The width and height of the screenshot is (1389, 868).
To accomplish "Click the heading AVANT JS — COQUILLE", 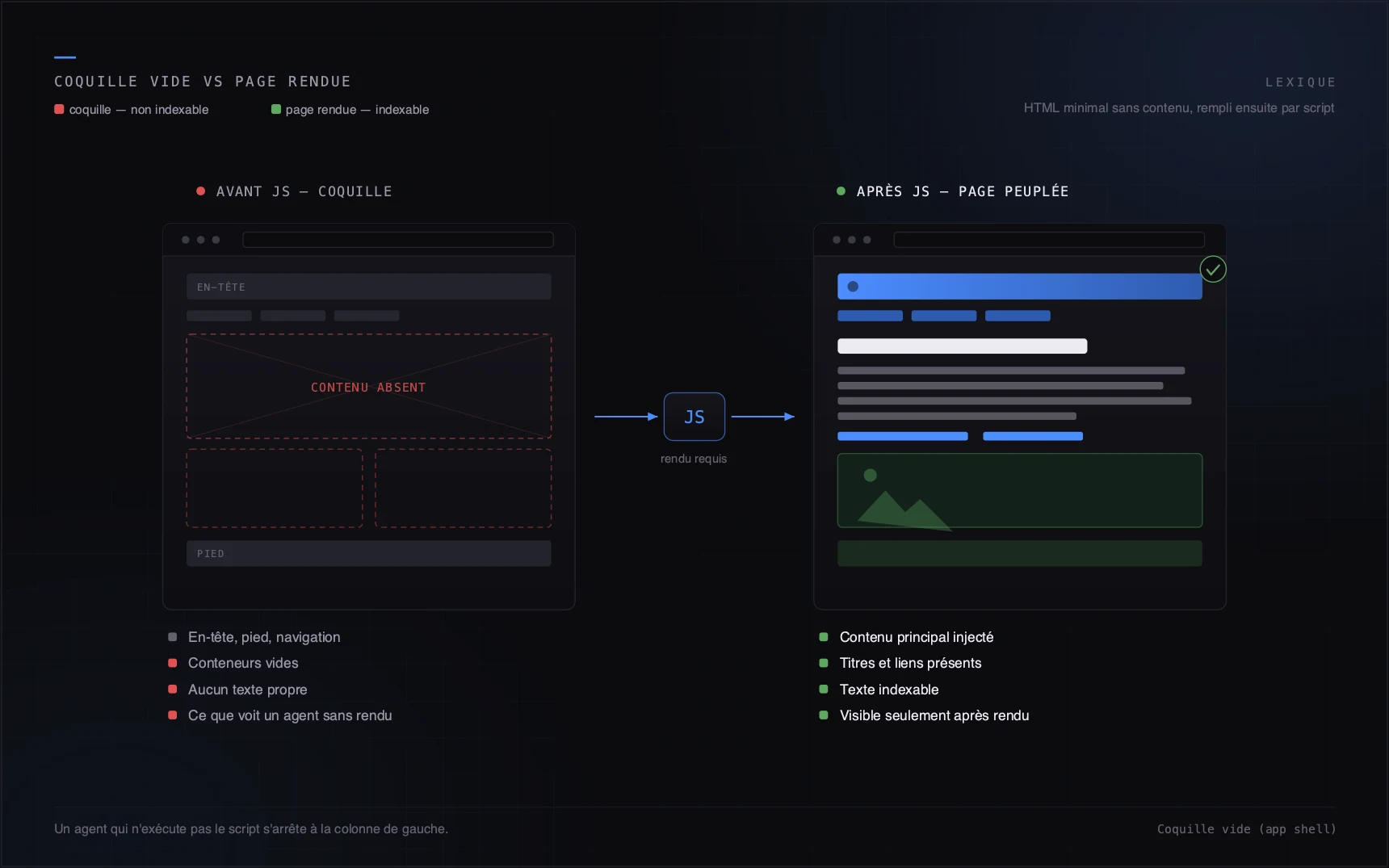I will point(304,191).
